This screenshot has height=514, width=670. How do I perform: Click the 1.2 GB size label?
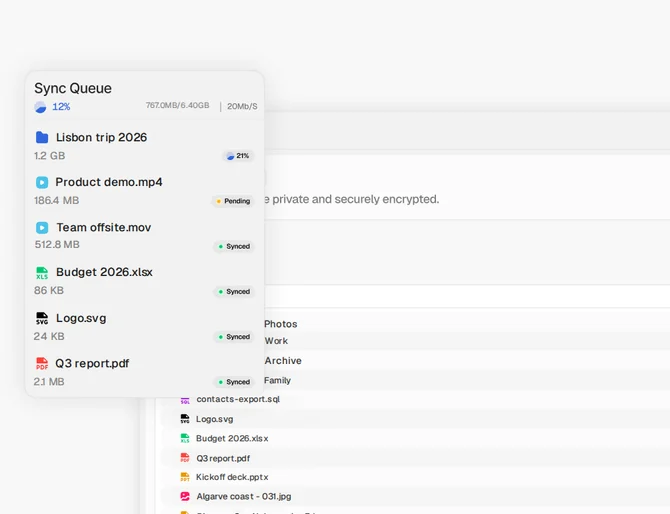coord(50,156)
